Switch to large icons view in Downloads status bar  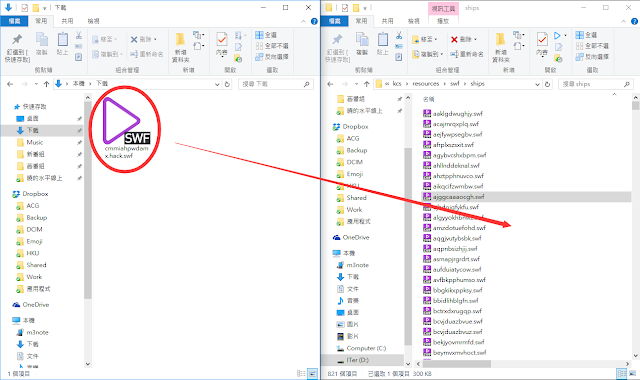[x=312, y=373]
